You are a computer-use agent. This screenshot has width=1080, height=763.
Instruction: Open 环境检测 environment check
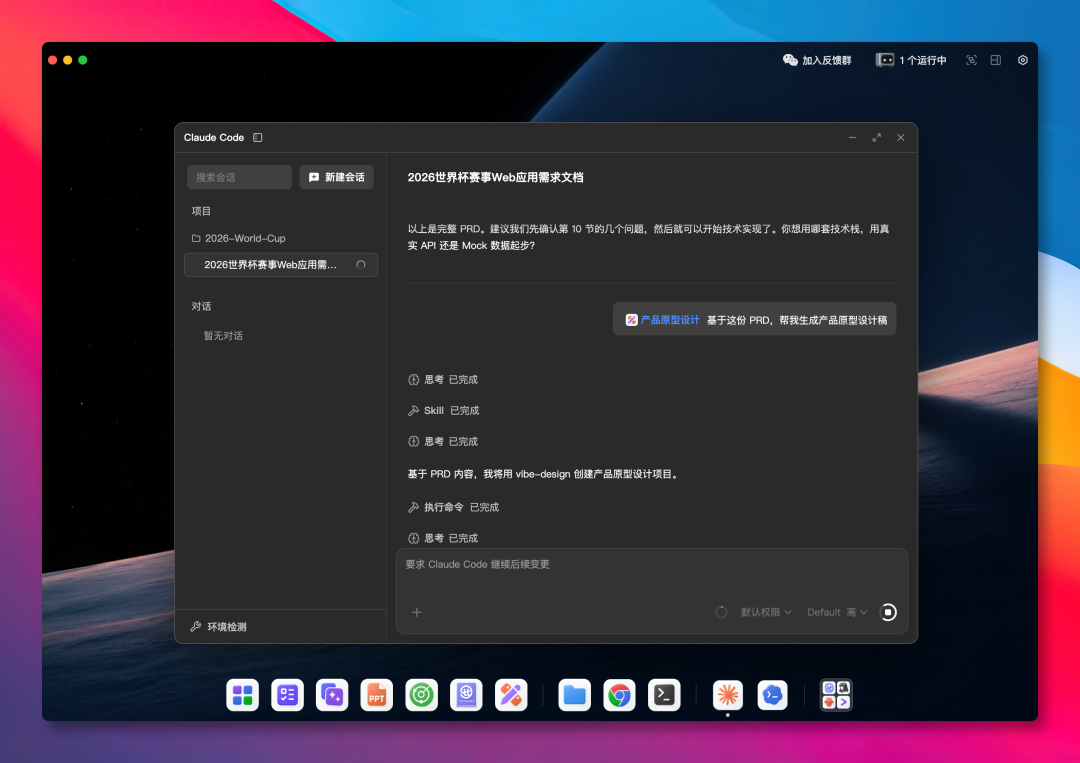point(219,627)
